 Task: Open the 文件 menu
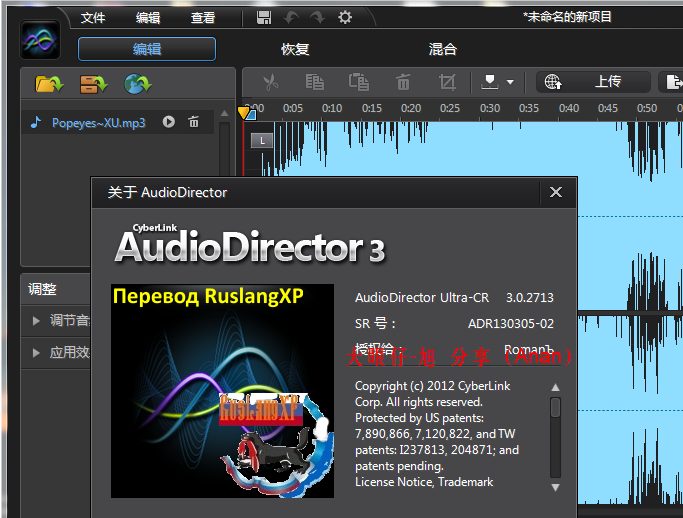pos(93,18)
